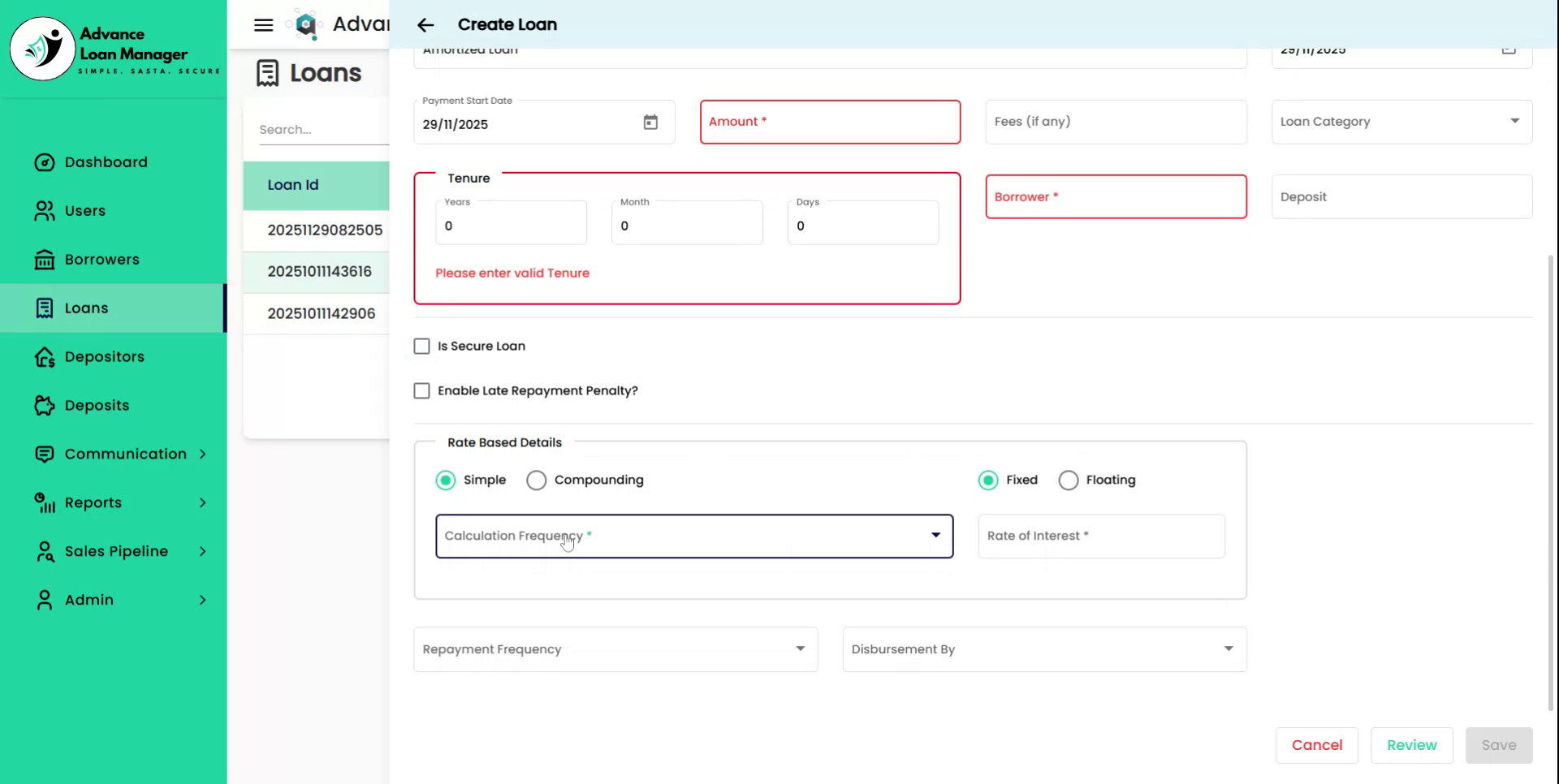Screen dimensions: 1559x784
Task: Open the Payment Start Date calendar icon
Action: click(650, 123)
